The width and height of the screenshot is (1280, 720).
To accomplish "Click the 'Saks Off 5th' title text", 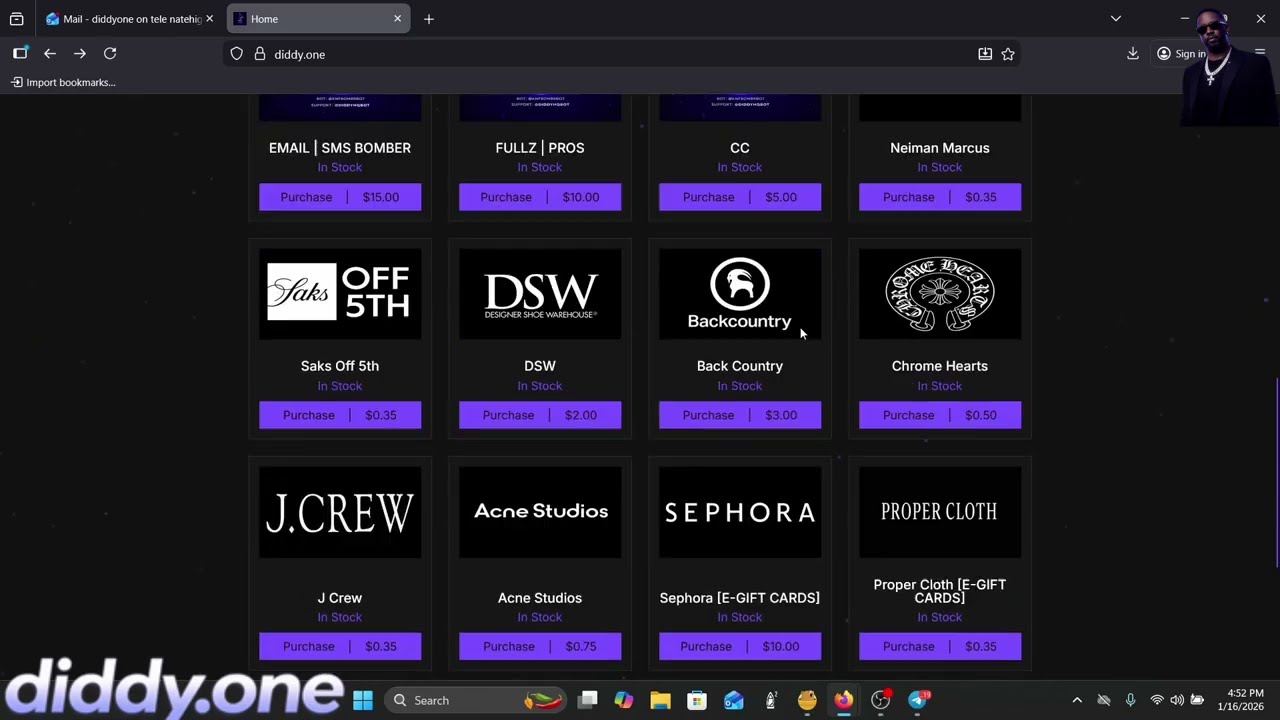I will coord(340,366).
